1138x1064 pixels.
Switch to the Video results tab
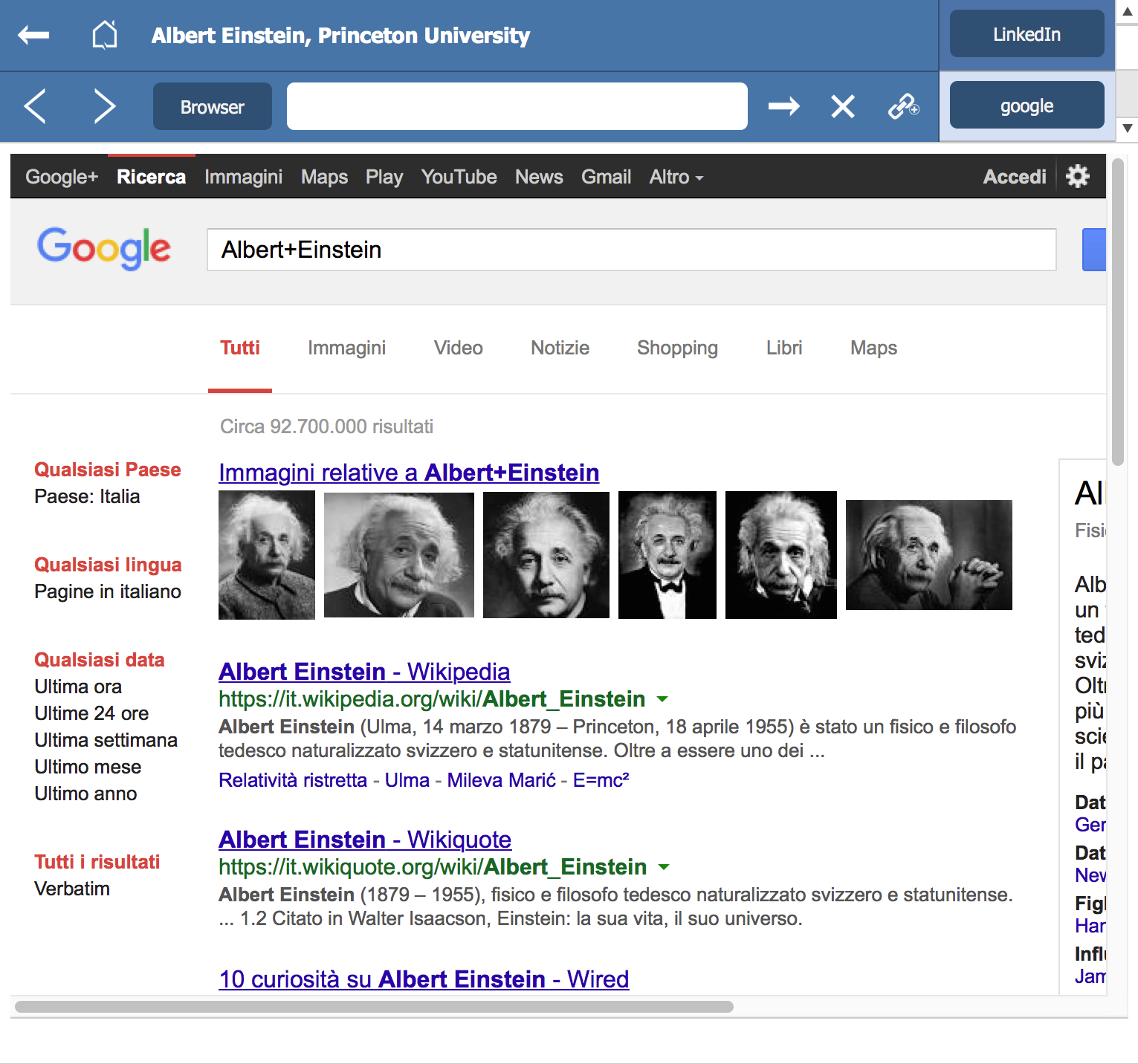click(459, 348)
